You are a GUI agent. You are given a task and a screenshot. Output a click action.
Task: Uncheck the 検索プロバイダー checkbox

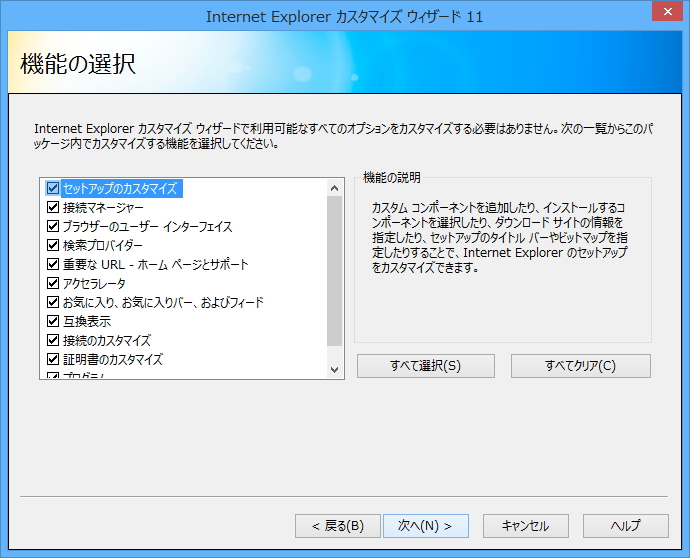pyautogui.click(x=53, y=245)
